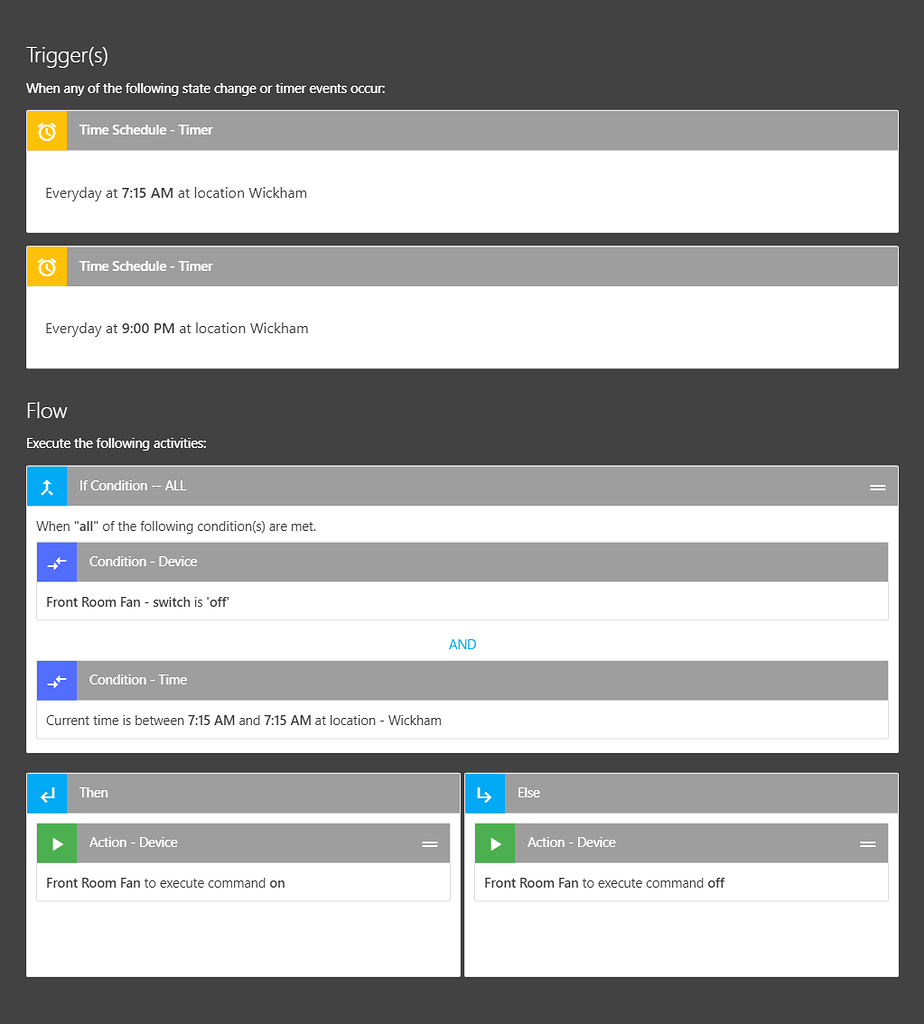Click the 'on' command for Front Room Fan
This screenshot has width=924, height=1024.
(276, 883)
